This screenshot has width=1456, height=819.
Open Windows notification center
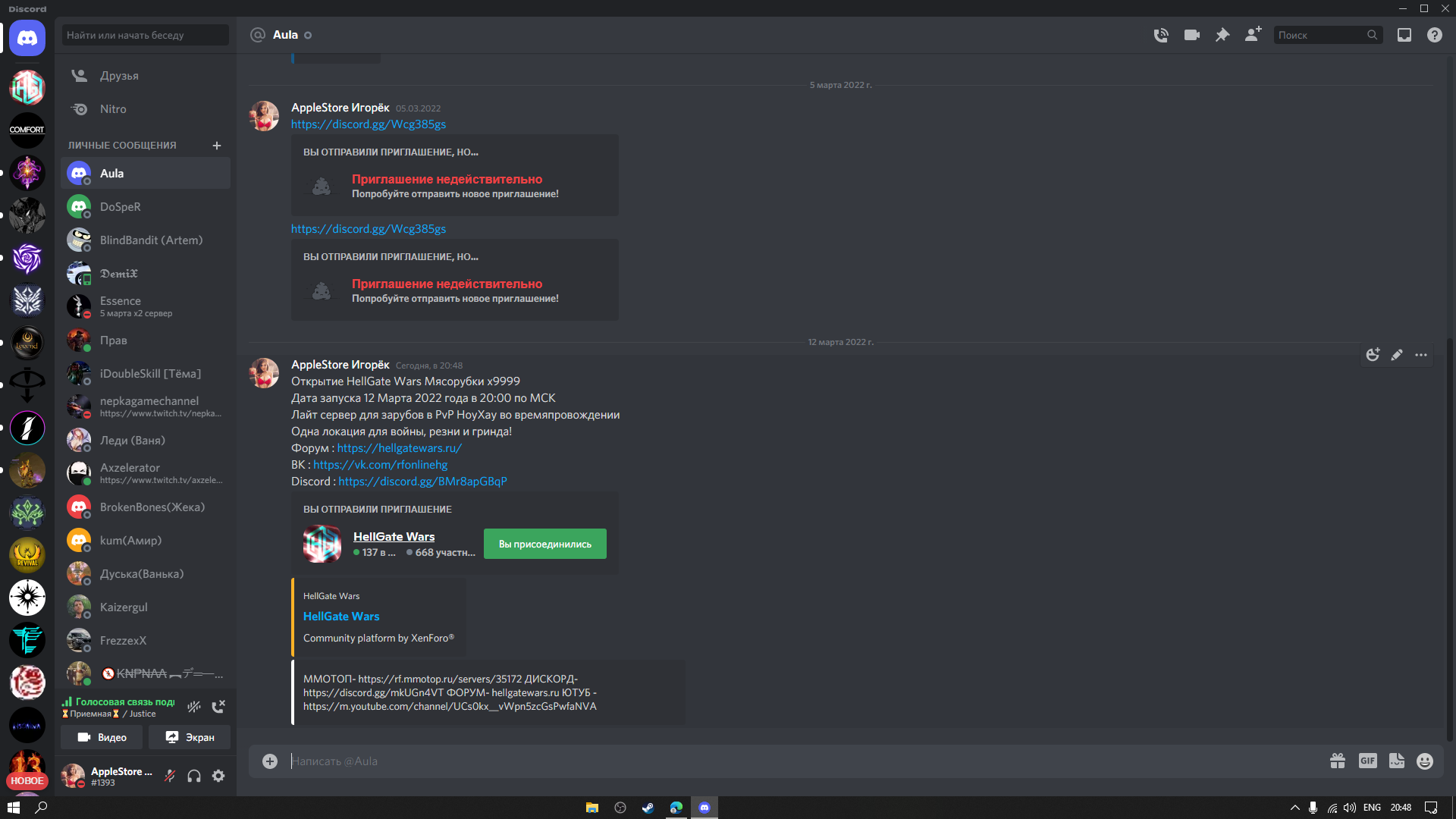(x=1431, y=808)
